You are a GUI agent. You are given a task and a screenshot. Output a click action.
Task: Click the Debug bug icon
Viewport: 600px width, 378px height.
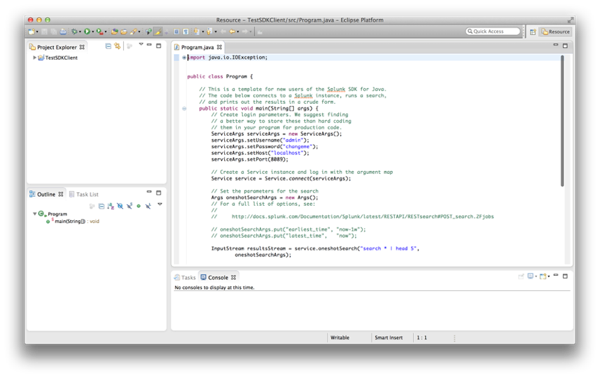point(74,31)
